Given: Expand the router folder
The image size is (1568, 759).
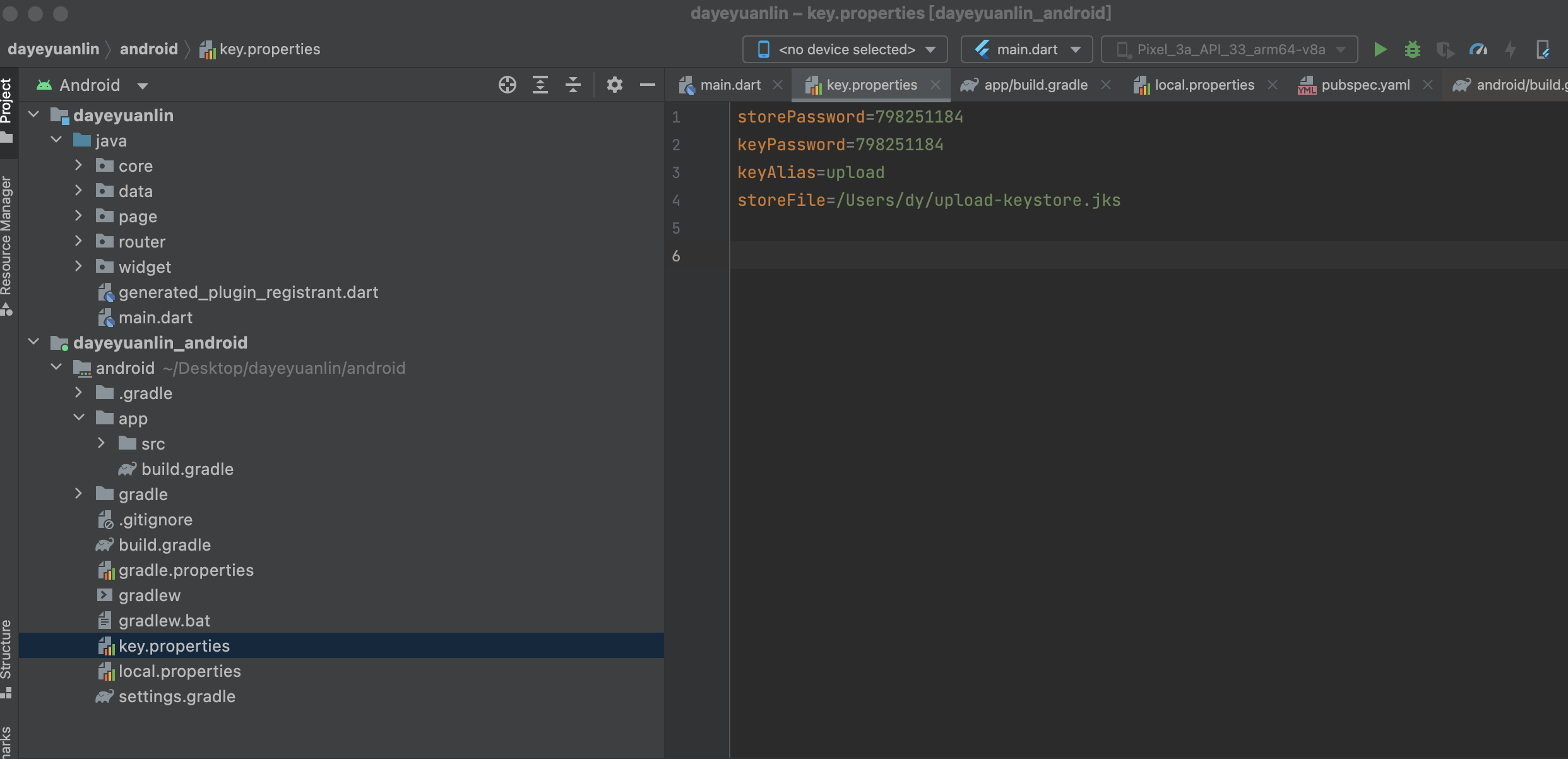Looking at the screenshot, I should 79,241.
